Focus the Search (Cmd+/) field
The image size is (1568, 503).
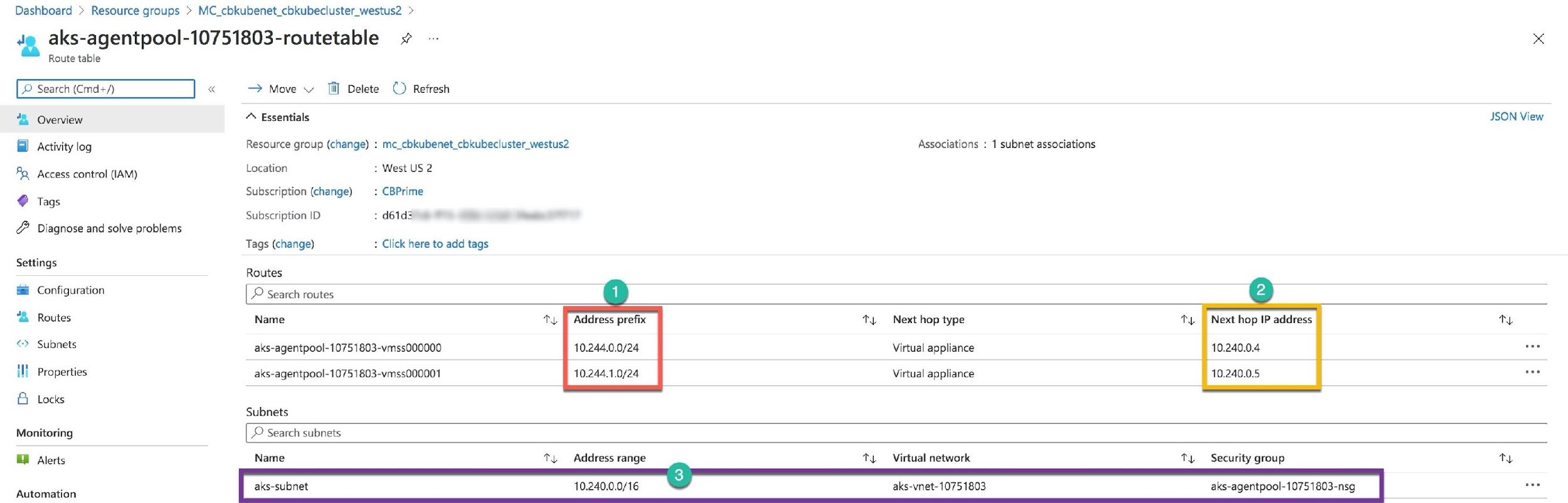click(105, 89)
